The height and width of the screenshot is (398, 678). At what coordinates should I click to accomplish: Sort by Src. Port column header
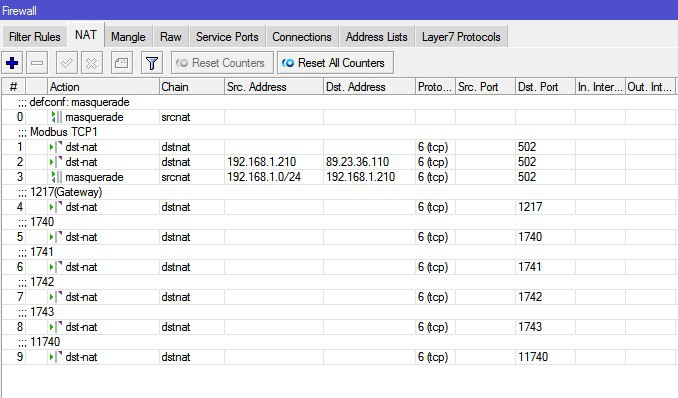[485, 87]
